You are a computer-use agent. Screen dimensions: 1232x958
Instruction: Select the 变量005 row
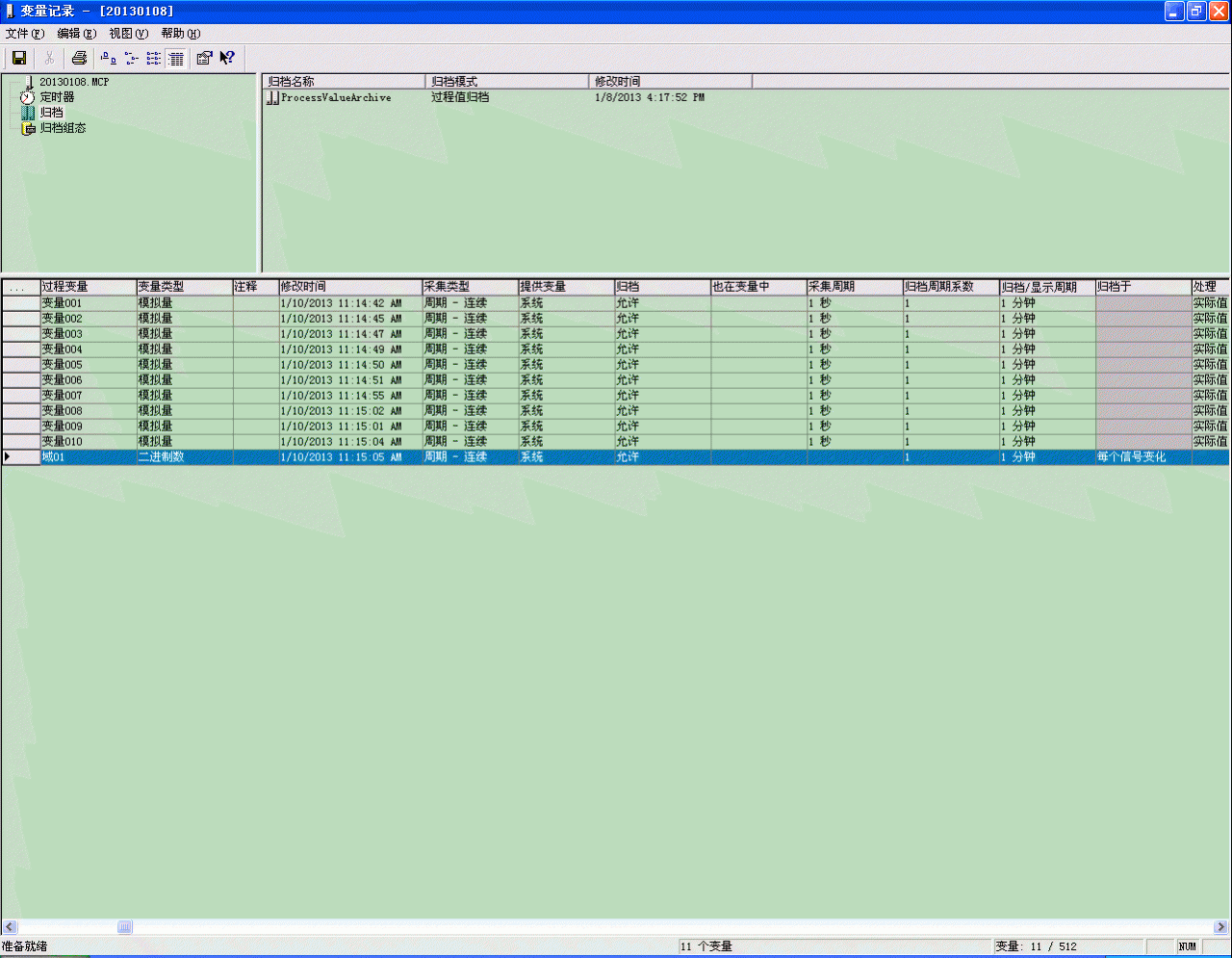tap(615, 364)
